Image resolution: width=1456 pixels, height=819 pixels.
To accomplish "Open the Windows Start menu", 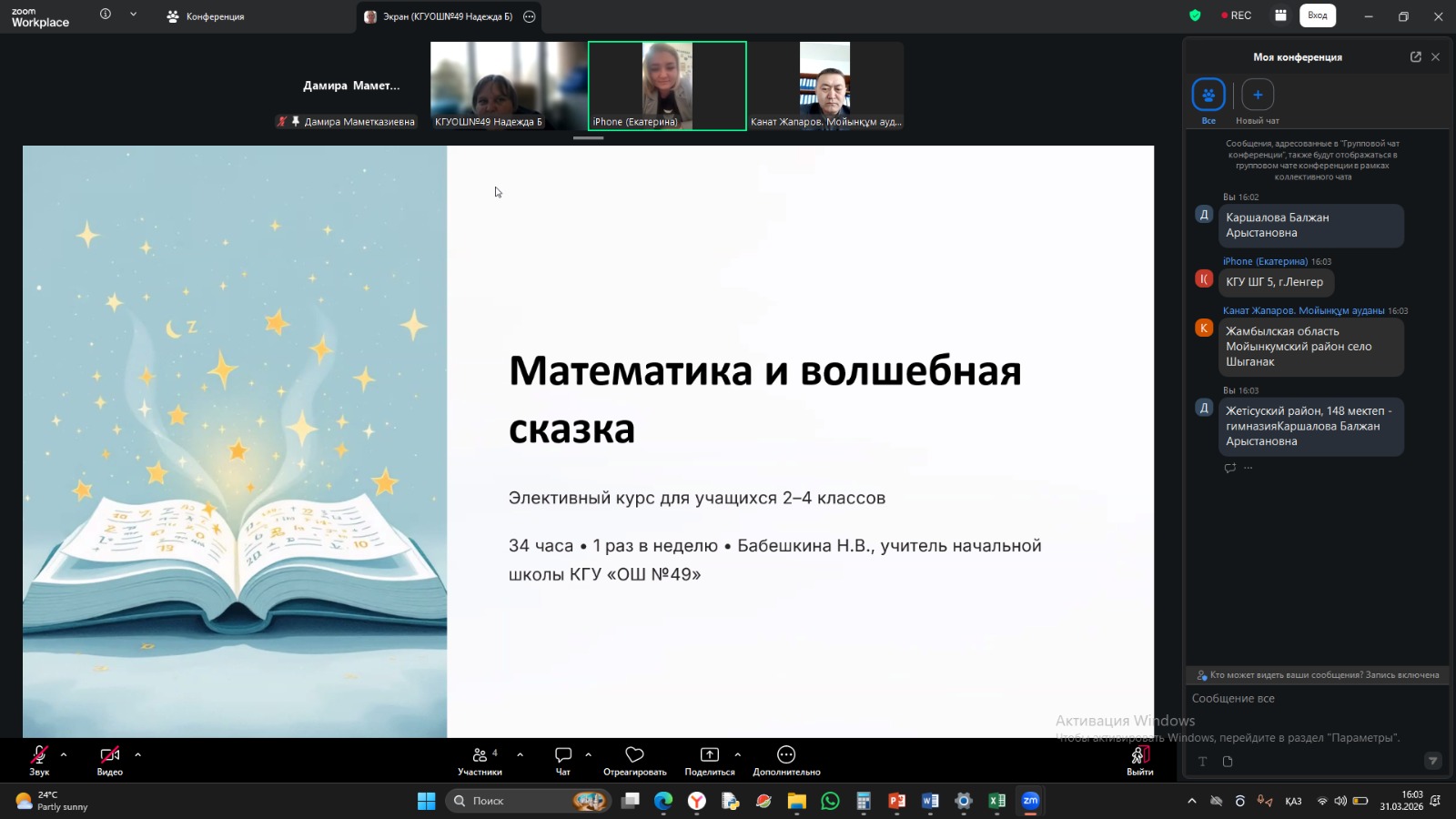I will [426, 801].
